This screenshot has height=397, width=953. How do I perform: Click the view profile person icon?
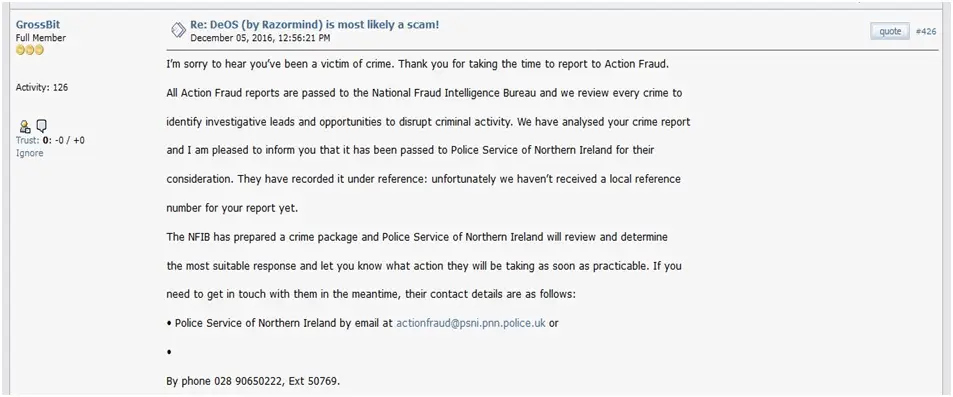coord(25,126)
